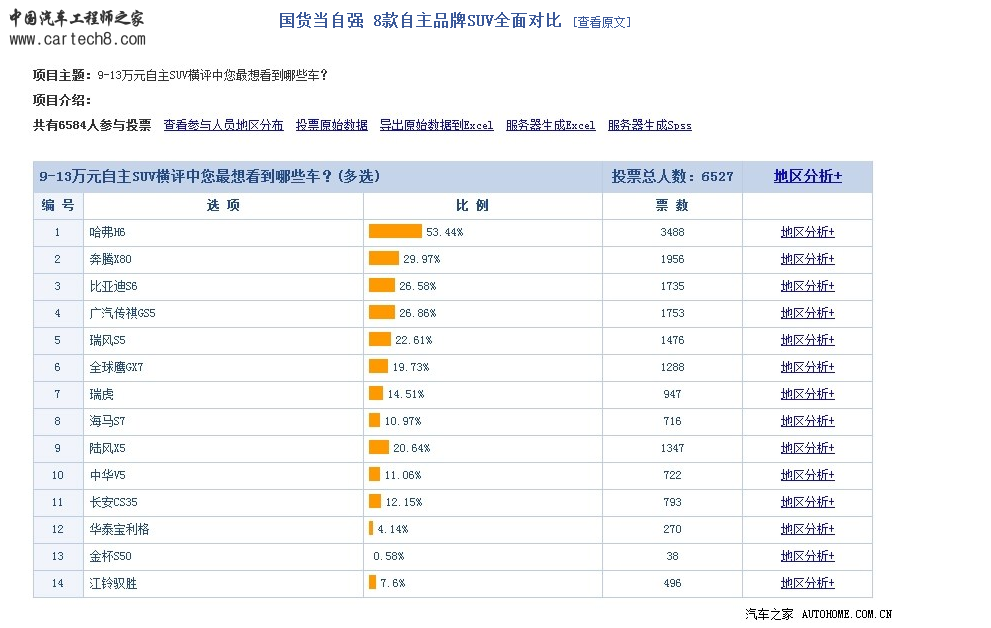The height and width of the screenshot is (628, 991).
Task: Click the 29.97% percentage value
Action: [x=422, y=259]
